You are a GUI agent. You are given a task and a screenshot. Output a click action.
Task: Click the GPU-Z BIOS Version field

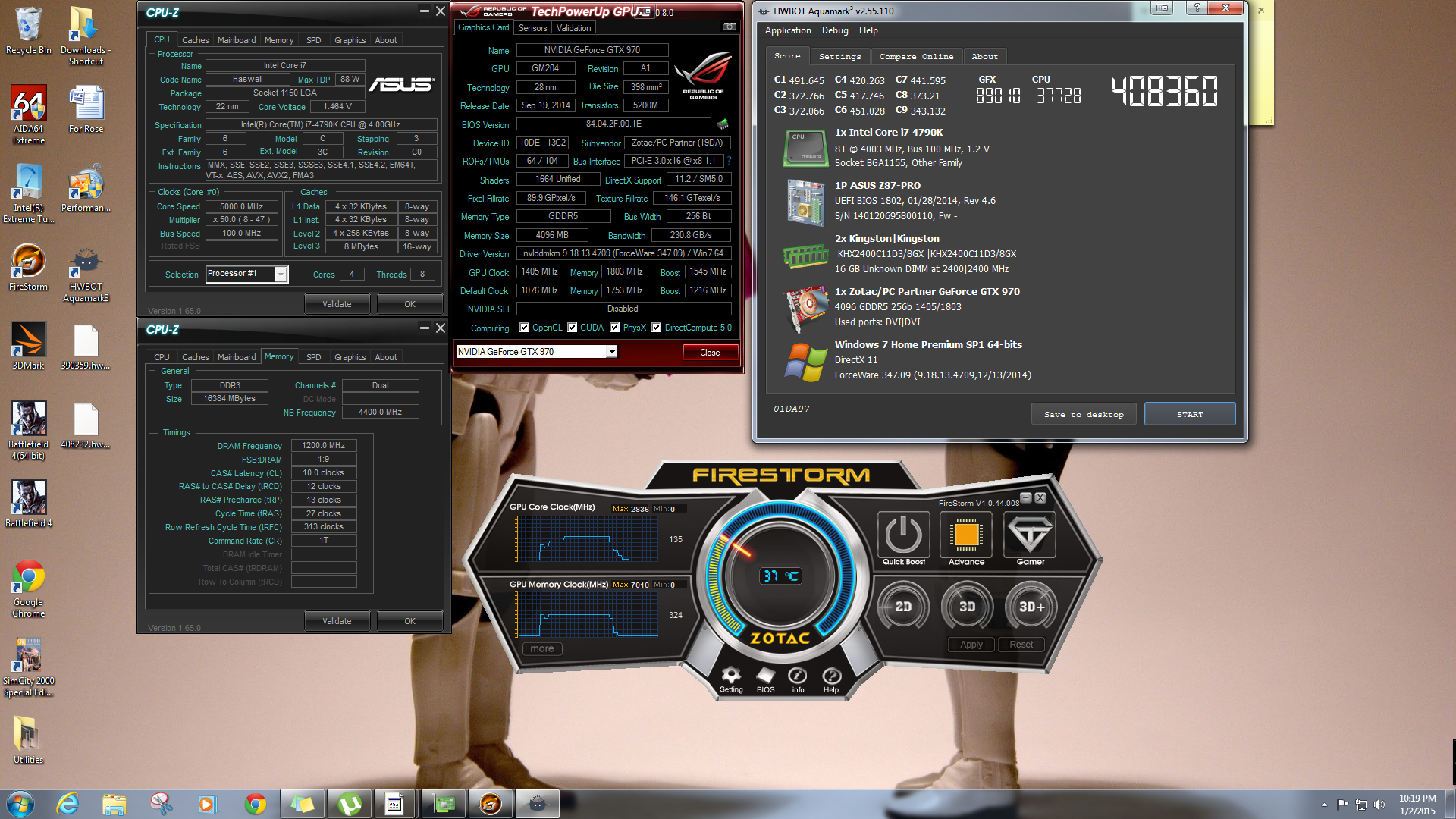pyautogui.click(x=613, y=124)
